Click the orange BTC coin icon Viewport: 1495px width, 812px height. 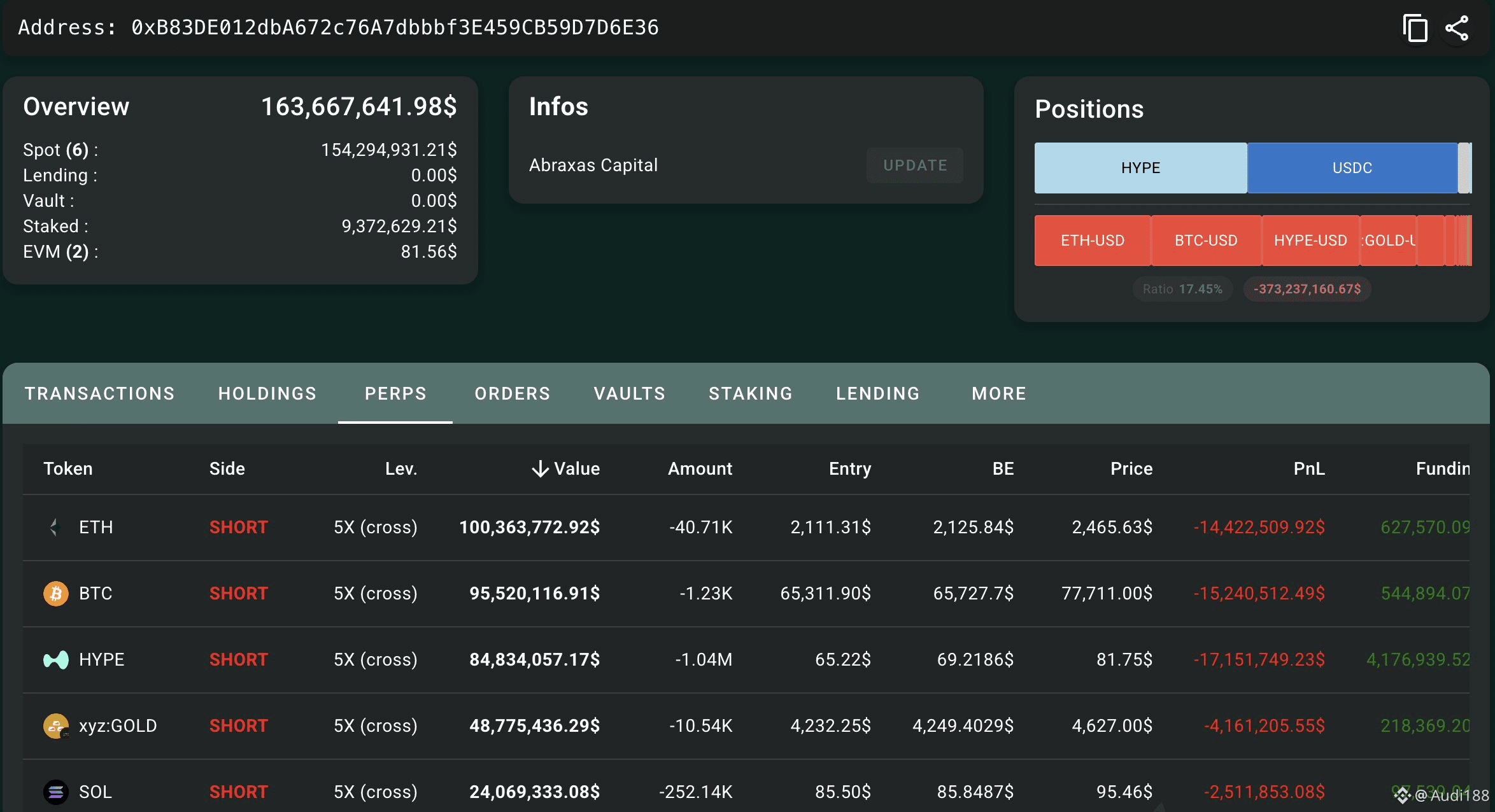coord(55,593)
